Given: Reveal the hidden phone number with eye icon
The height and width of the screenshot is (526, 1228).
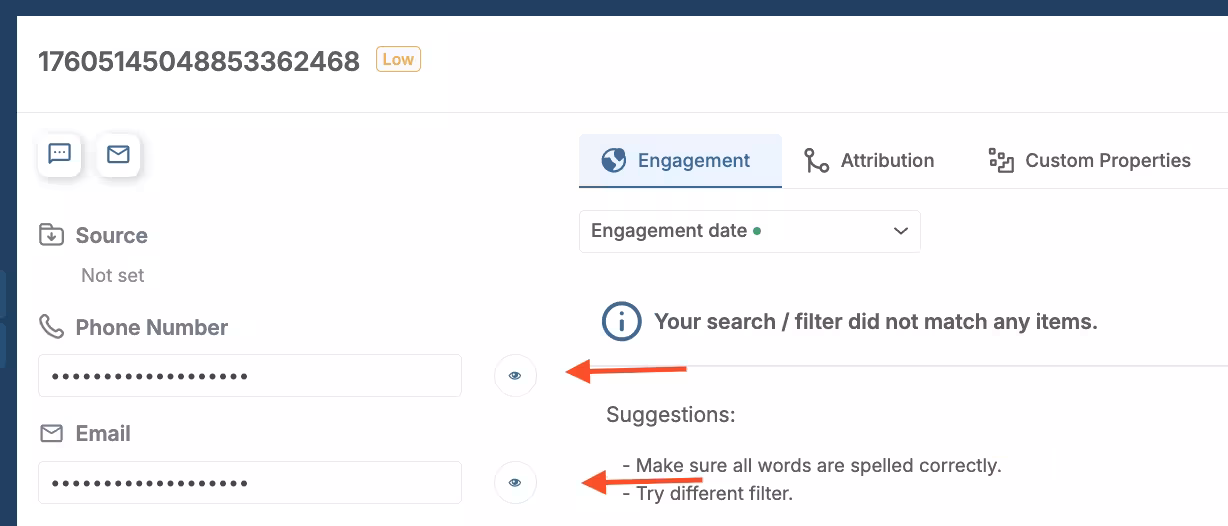Looking at the screenshot, I should click(515, 376).
